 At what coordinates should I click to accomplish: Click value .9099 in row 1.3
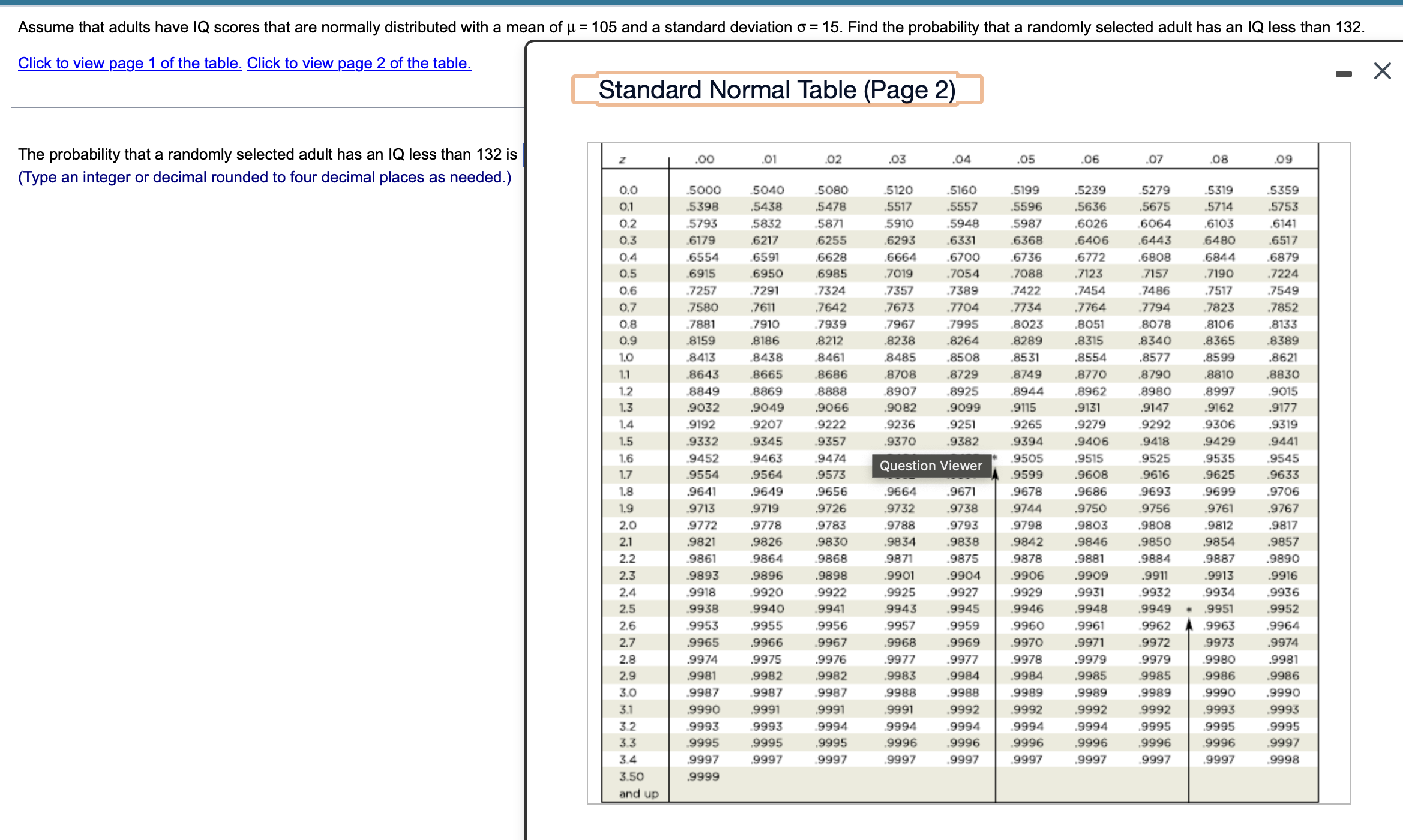point(964,408)
